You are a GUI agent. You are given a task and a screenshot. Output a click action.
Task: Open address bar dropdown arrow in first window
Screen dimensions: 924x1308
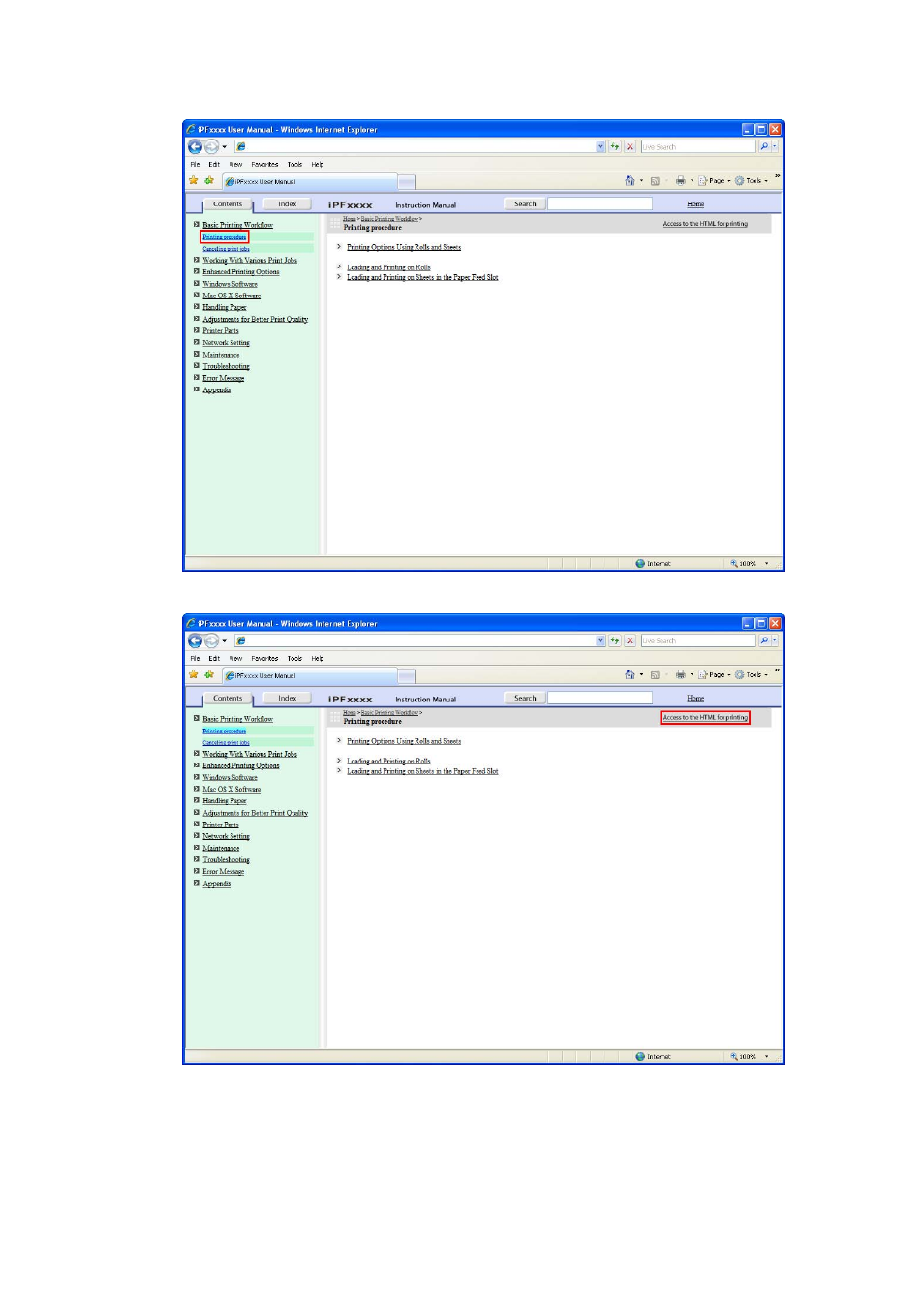[601, 147]
